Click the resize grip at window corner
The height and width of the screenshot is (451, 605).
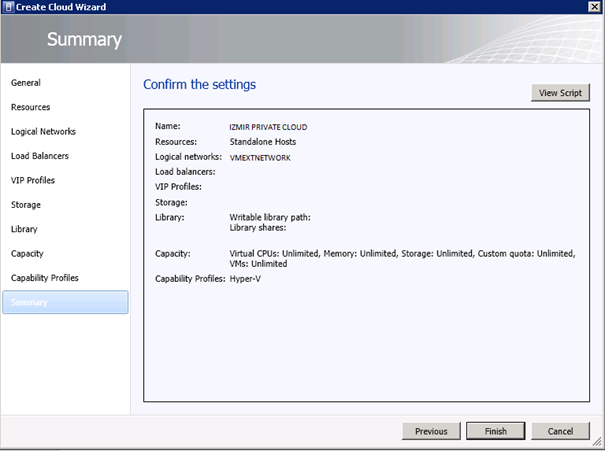coord(597,441)
